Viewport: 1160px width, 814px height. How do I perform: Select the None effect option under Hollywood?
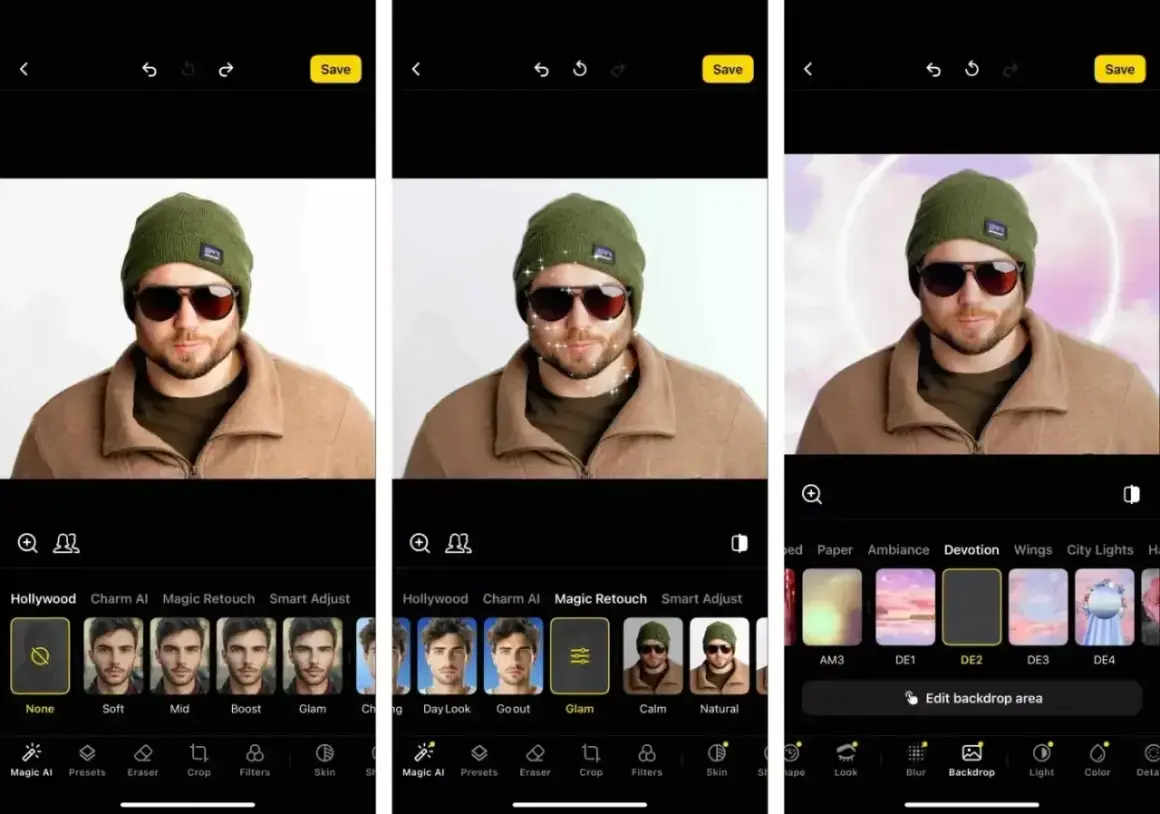click(40, 656)
